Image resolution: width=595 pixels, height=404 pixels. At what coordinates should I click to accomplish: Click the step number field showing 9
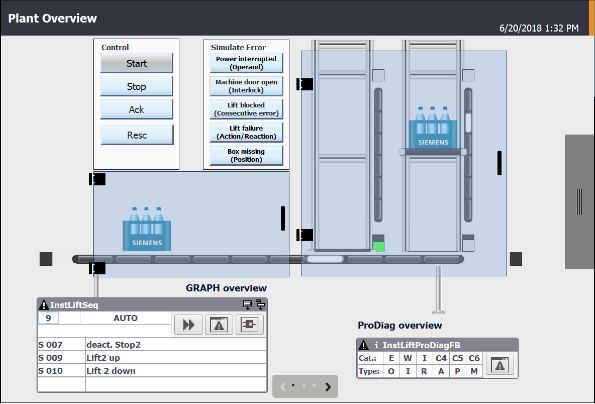pos(48,318)
